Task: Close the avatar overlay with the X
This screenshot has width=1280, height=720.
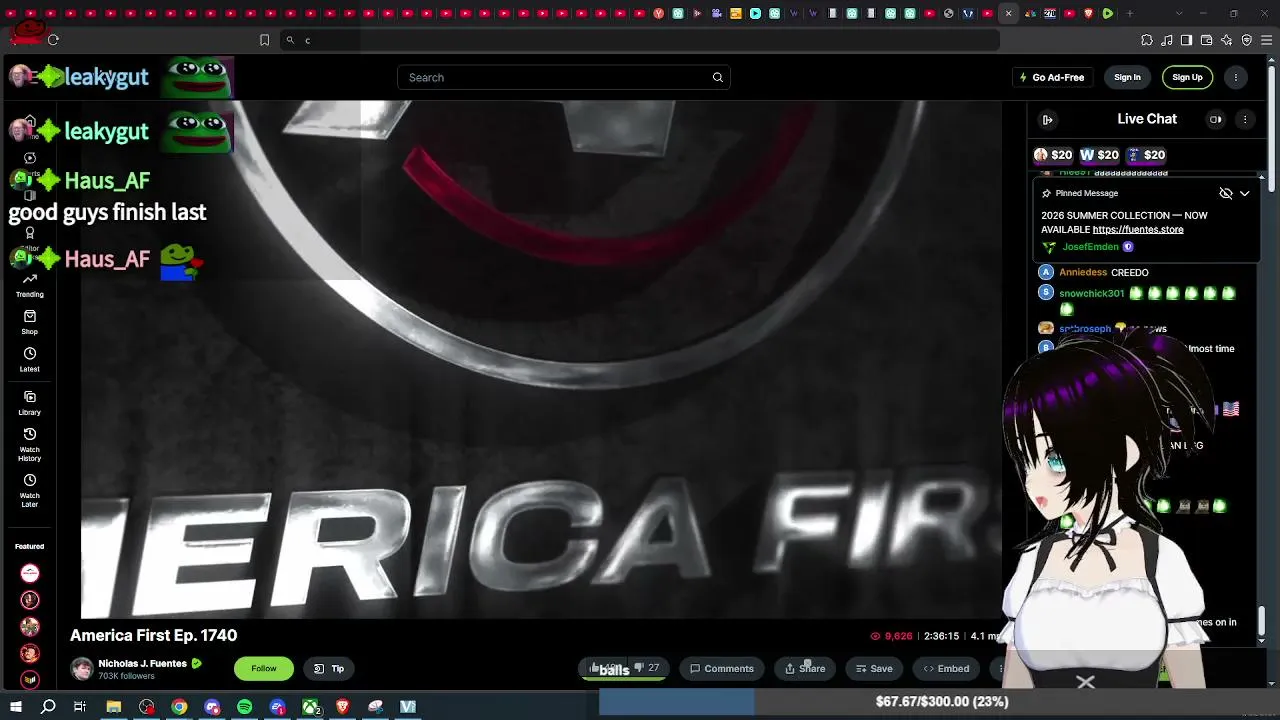Action: [1085, 682]
